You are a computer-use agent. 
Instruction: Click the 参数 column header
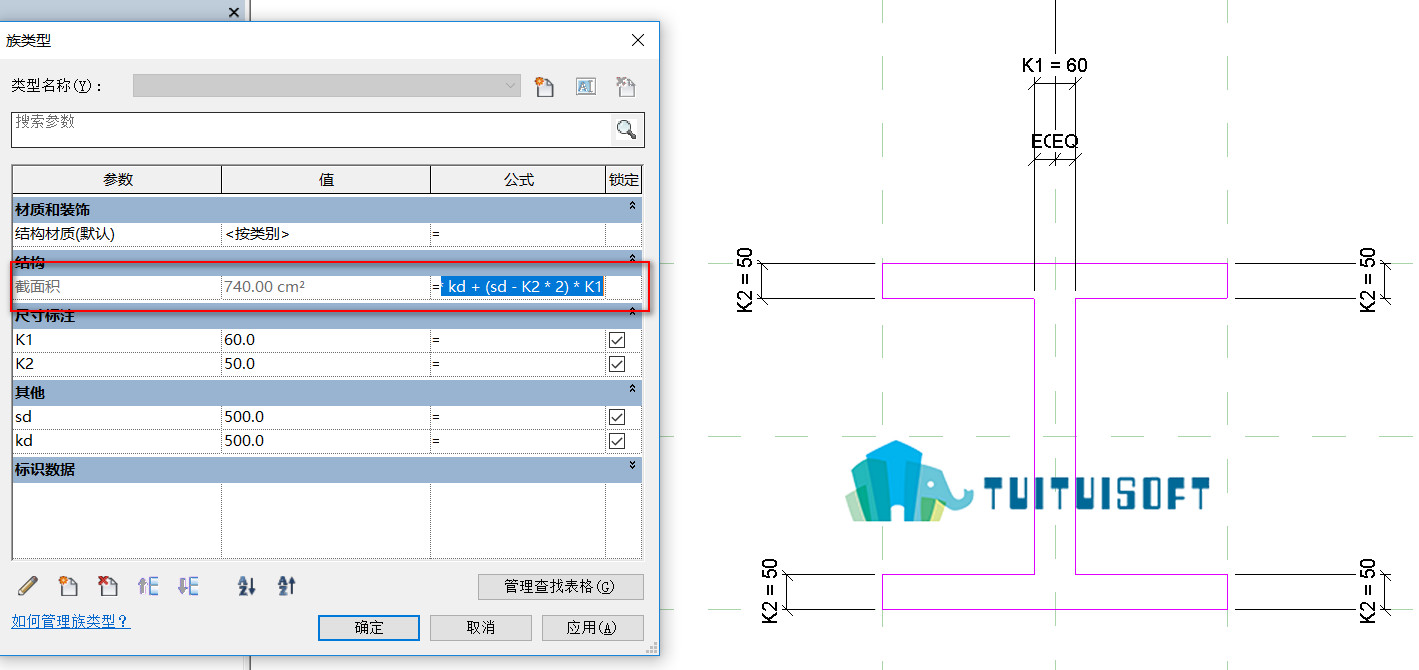[117, 180]
